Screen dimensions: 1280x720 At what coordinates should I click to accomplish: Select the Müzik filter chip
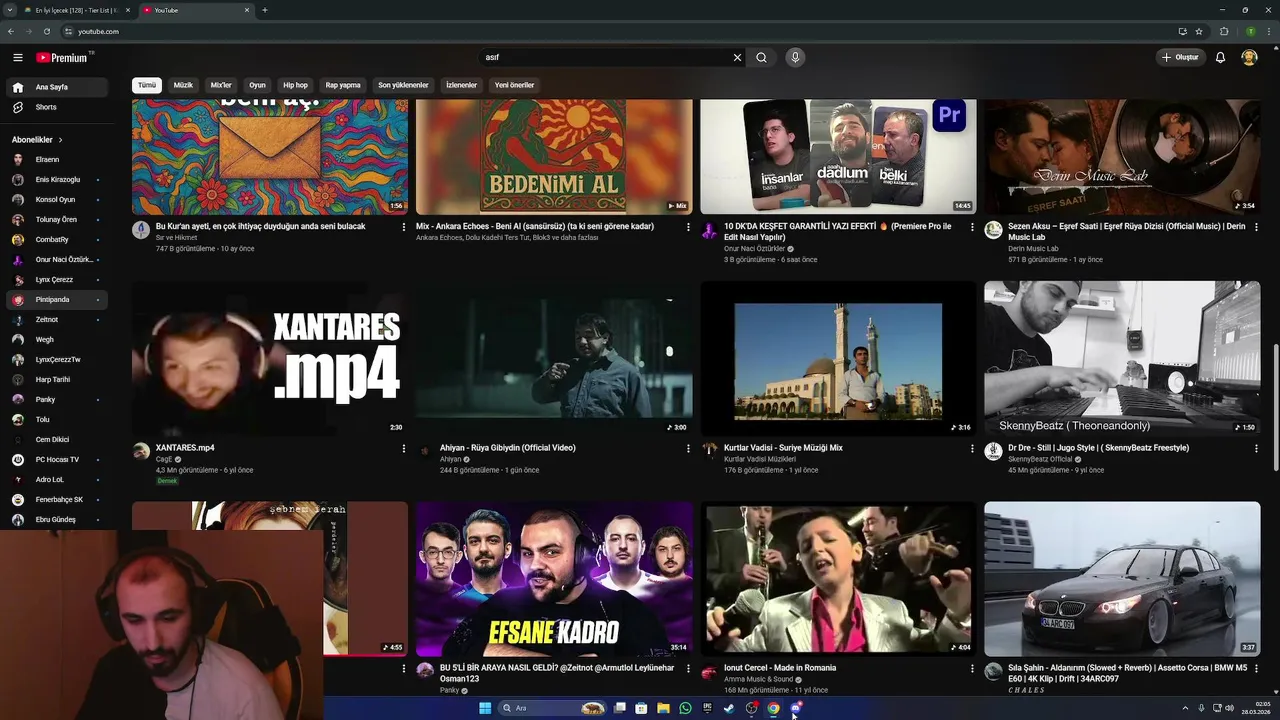point(183,85)
